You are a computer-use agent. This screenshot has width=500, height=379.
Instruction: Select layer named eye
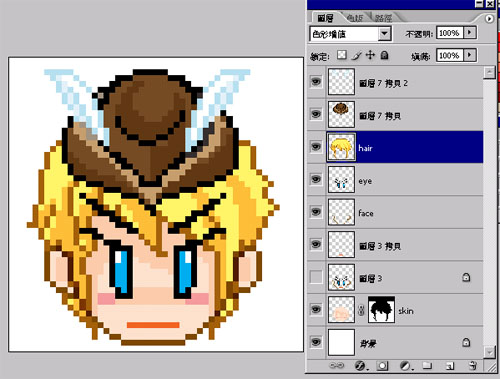click(365, 181)
